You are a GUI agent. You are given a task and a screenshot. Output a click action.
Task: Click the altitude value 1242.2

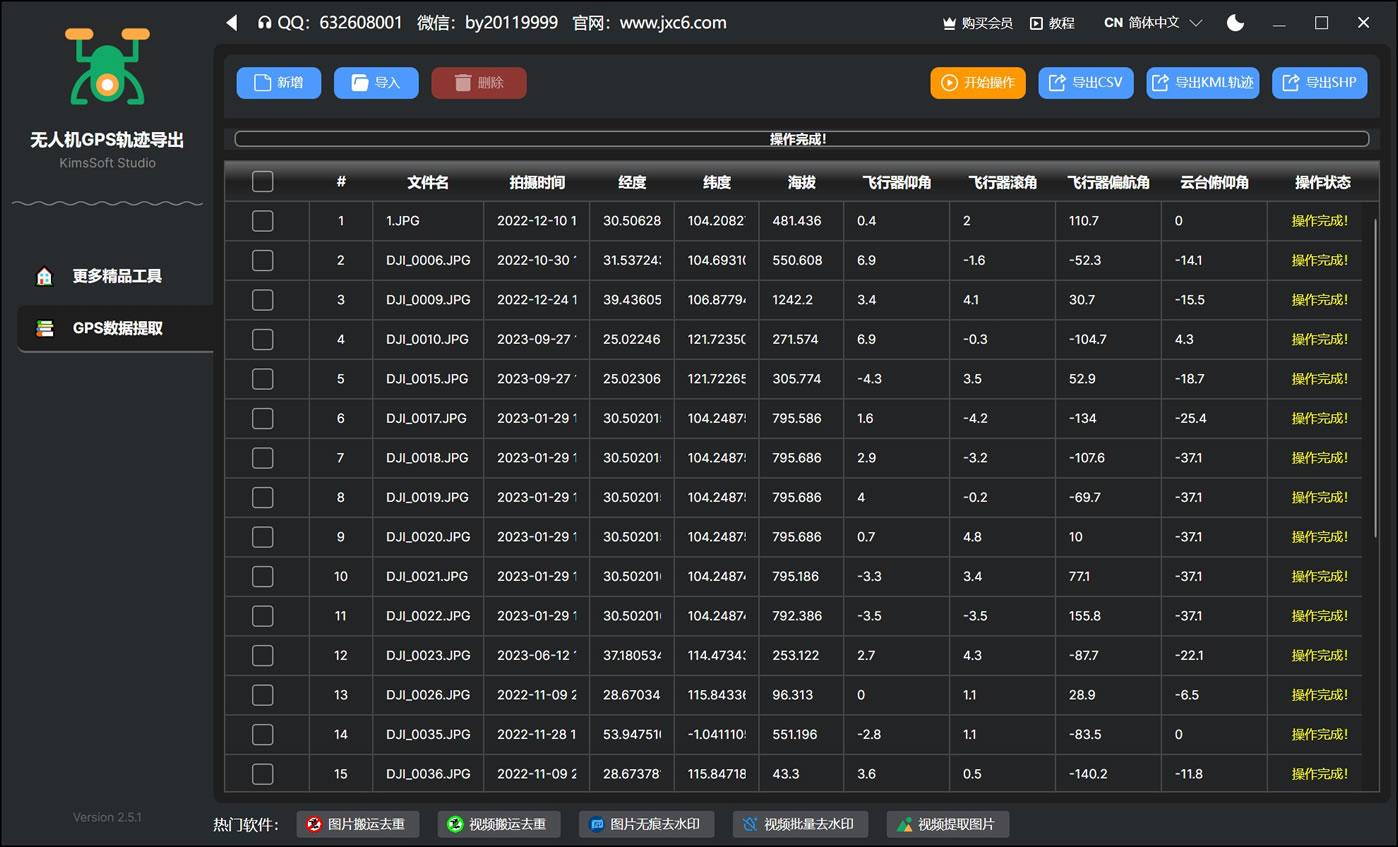click(793, 300)
